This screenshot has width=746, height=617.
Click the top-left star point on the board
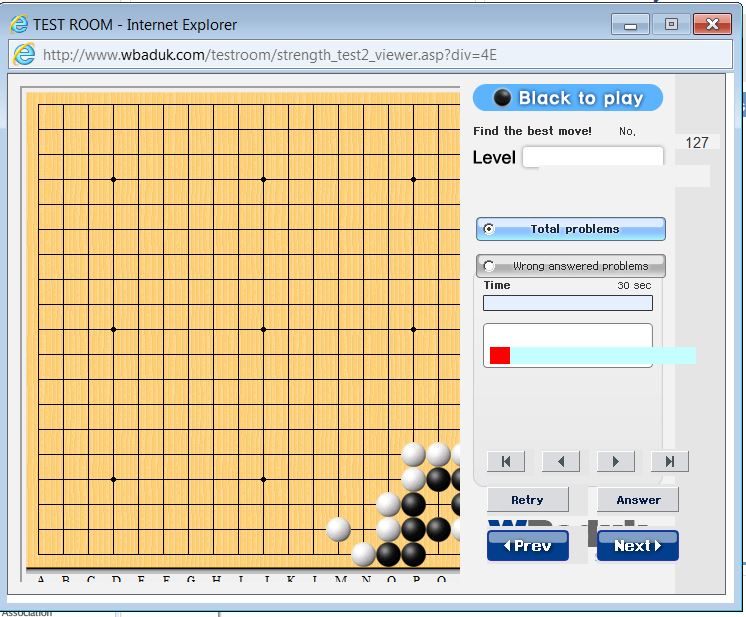coord(114,180)
